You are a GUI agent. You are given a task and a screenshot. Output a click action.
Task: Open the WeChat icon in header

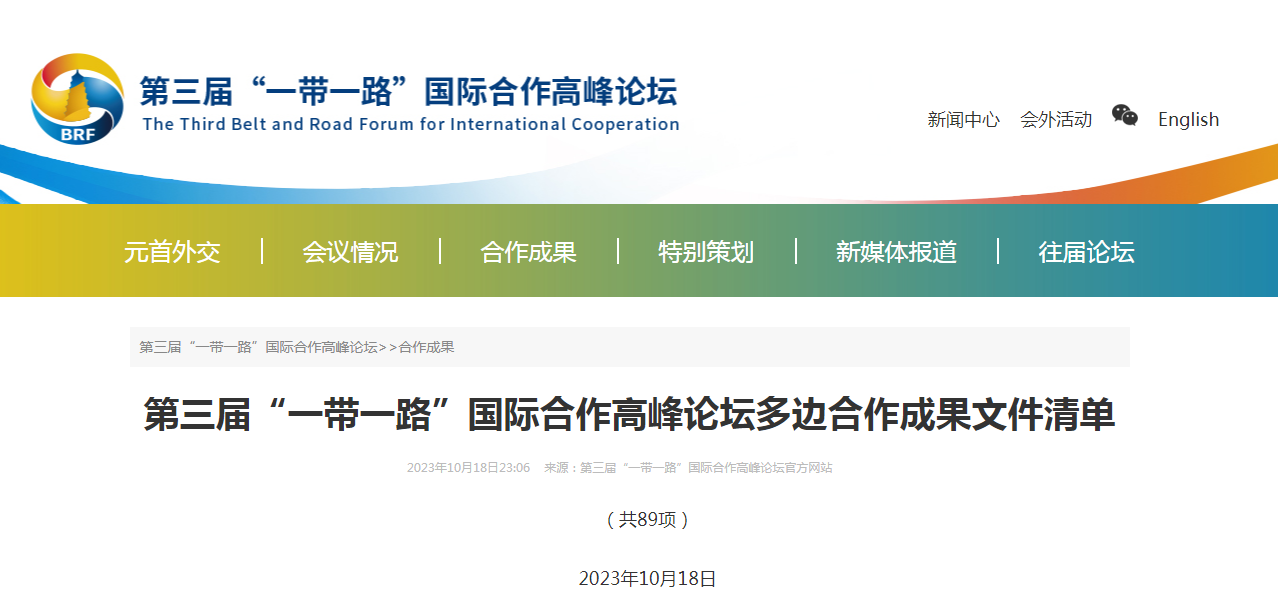point(1125,116)
